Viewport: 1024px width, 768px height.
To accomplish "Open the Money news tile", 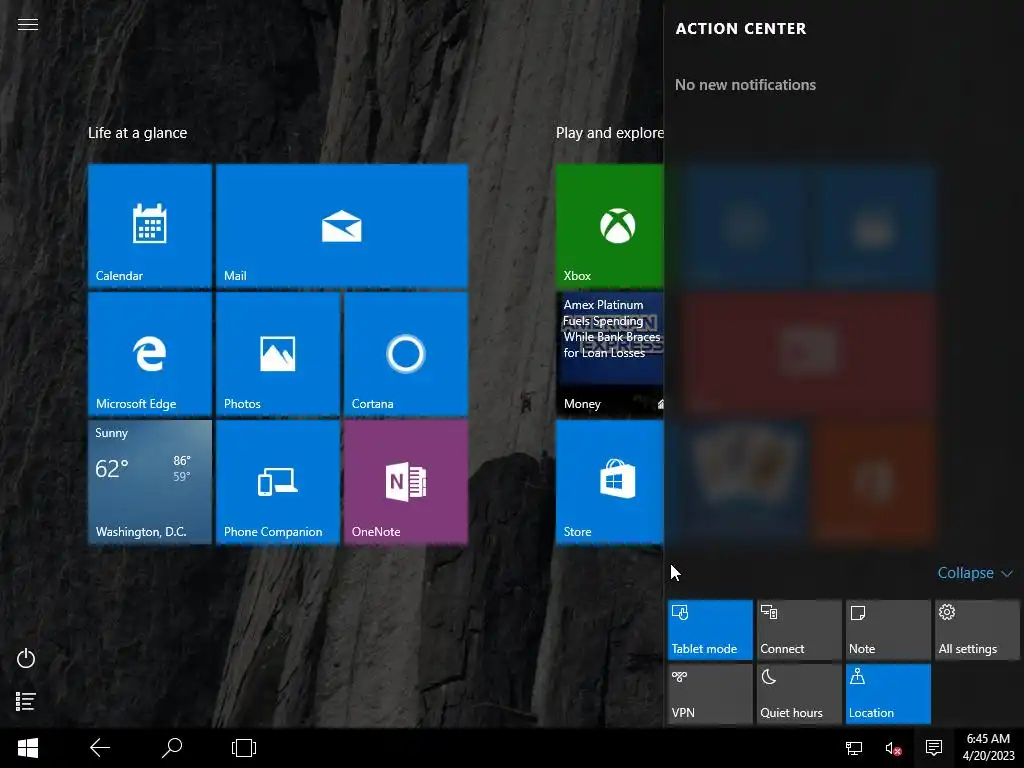I will click(609, 353).
